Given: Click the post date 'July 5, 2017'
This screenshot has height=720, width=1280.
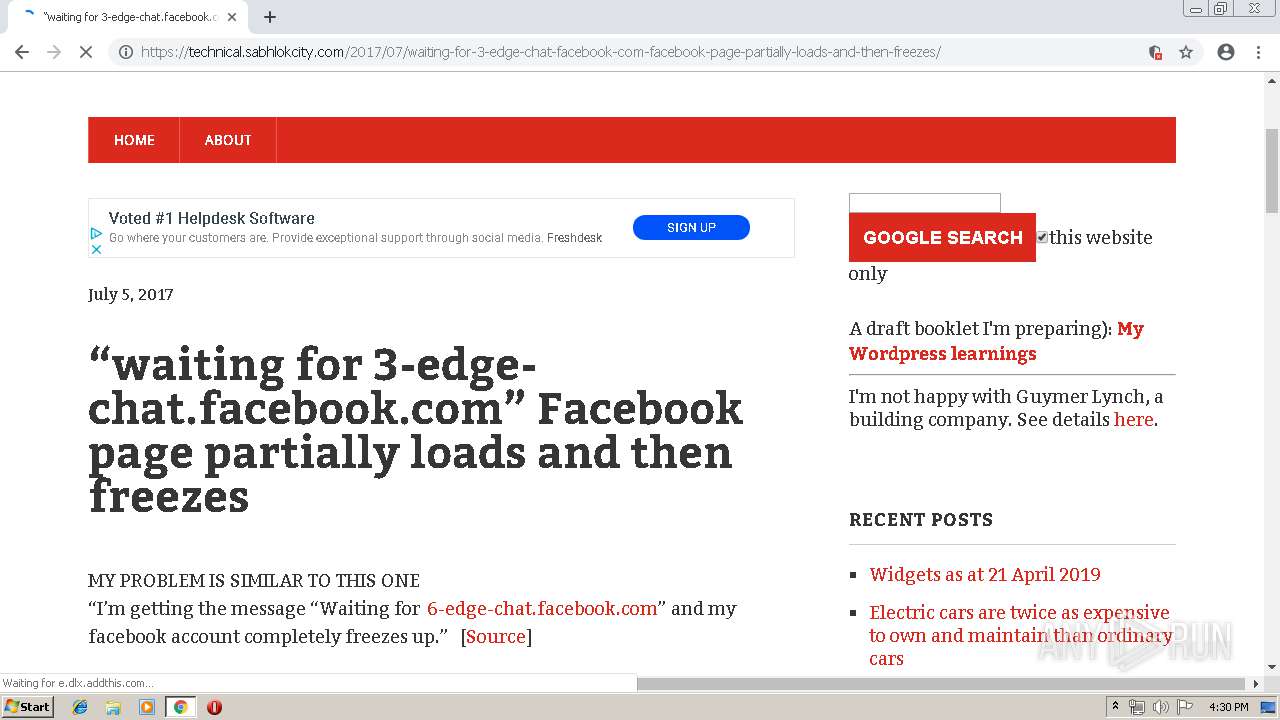Looking at the screenshot, I should pos(131,294).
